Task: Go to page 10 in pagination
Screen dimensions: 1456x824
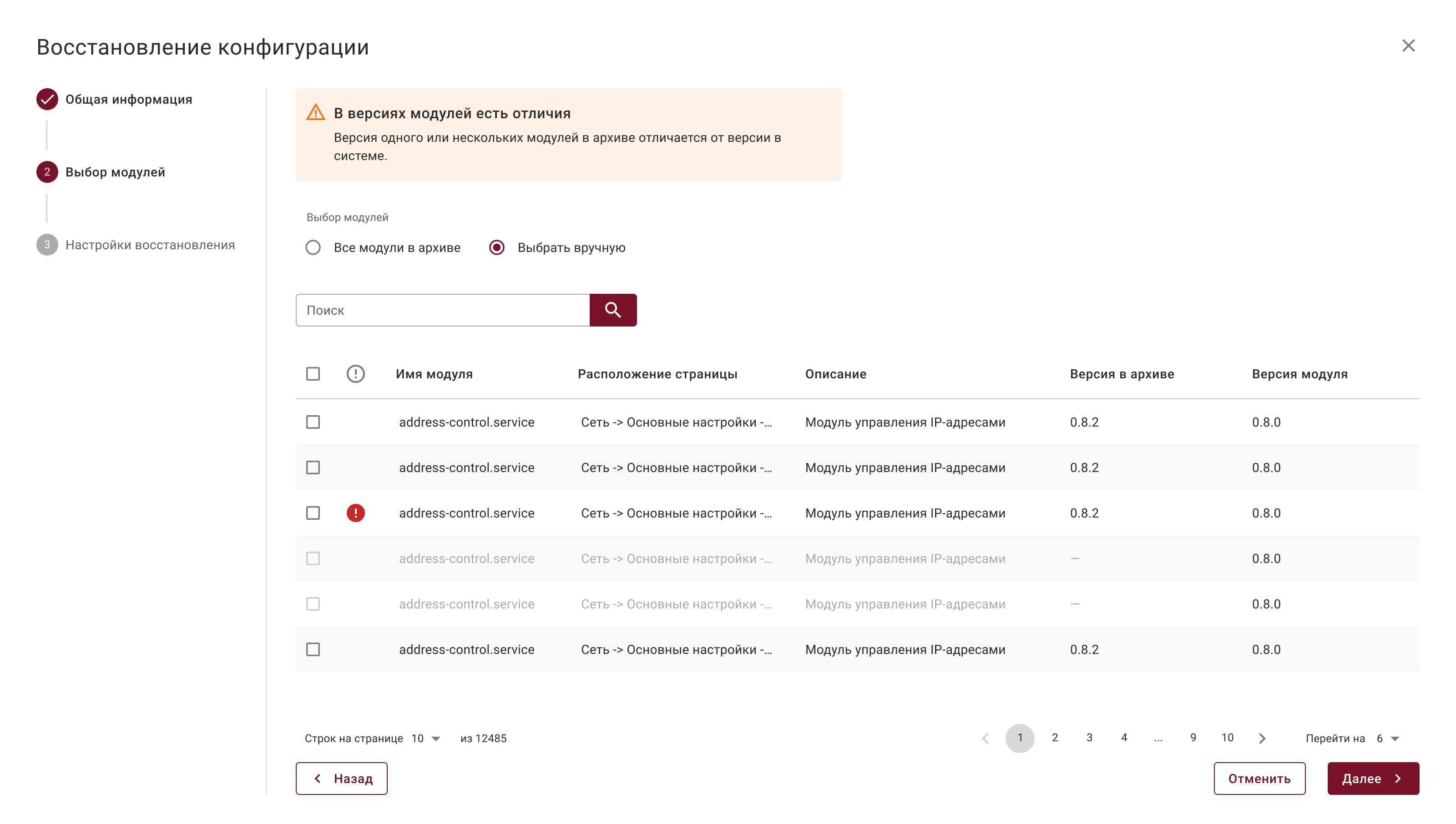Action: click(1227, 738)
